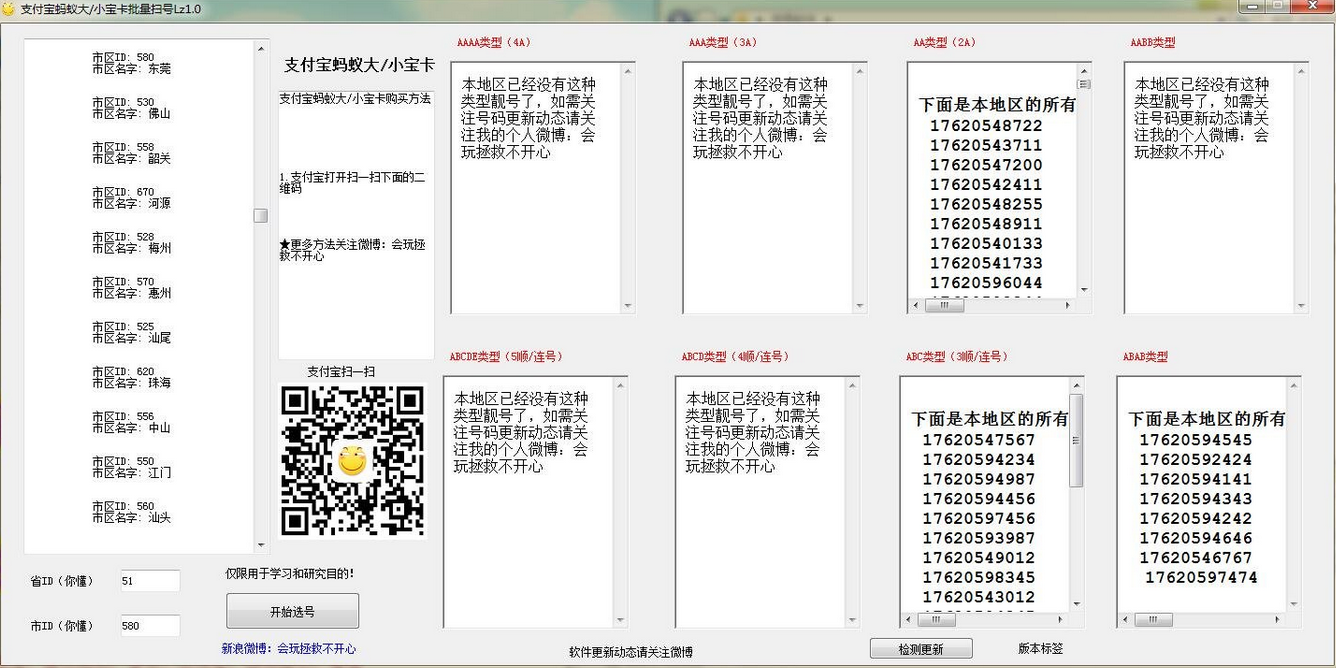This screenshot has height=668, width=1336.
Task: Click the down arrow of the city list scrollbar
Action: click(261, 545)
